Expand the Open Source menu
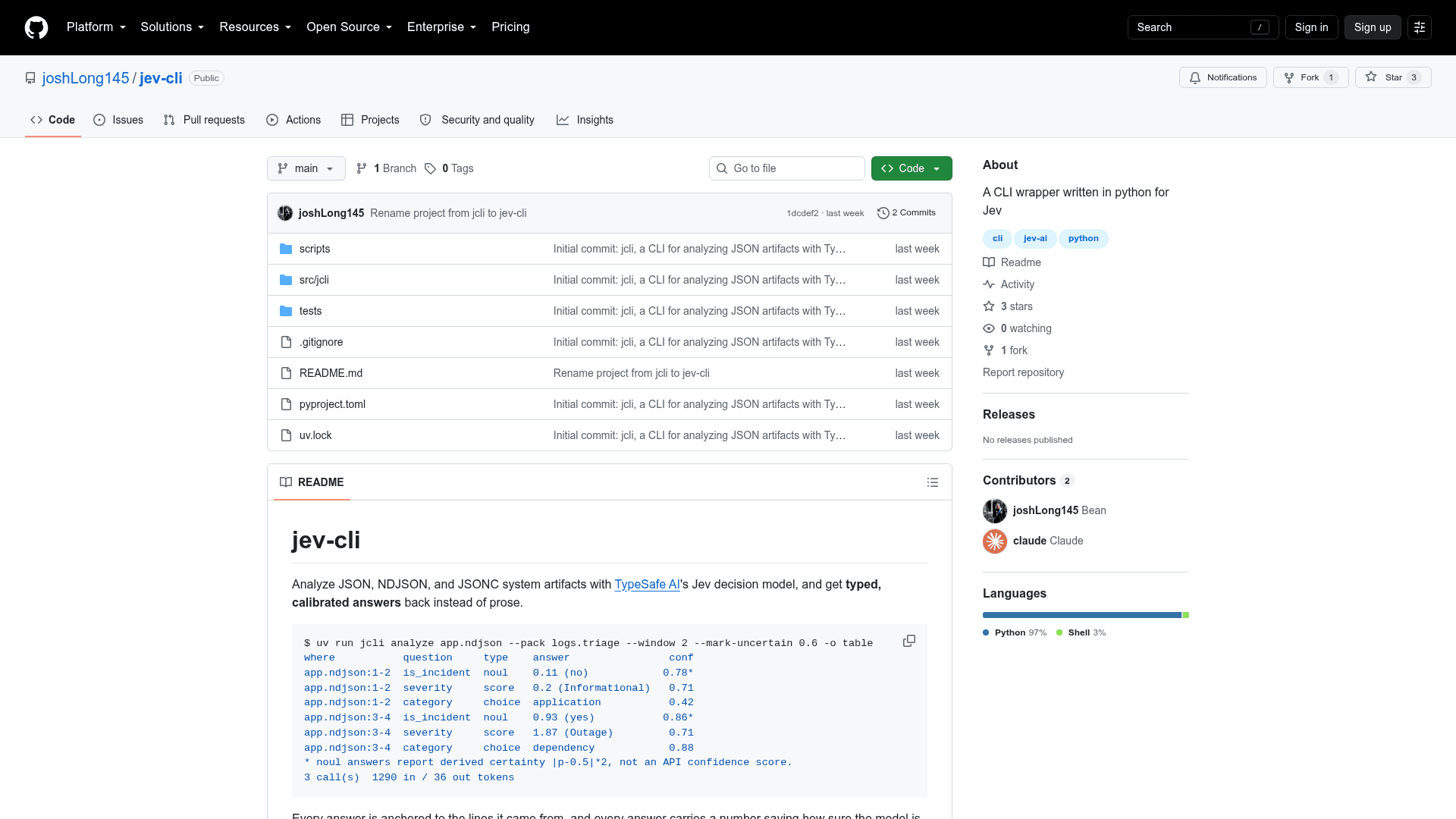 tap(350, 27)
